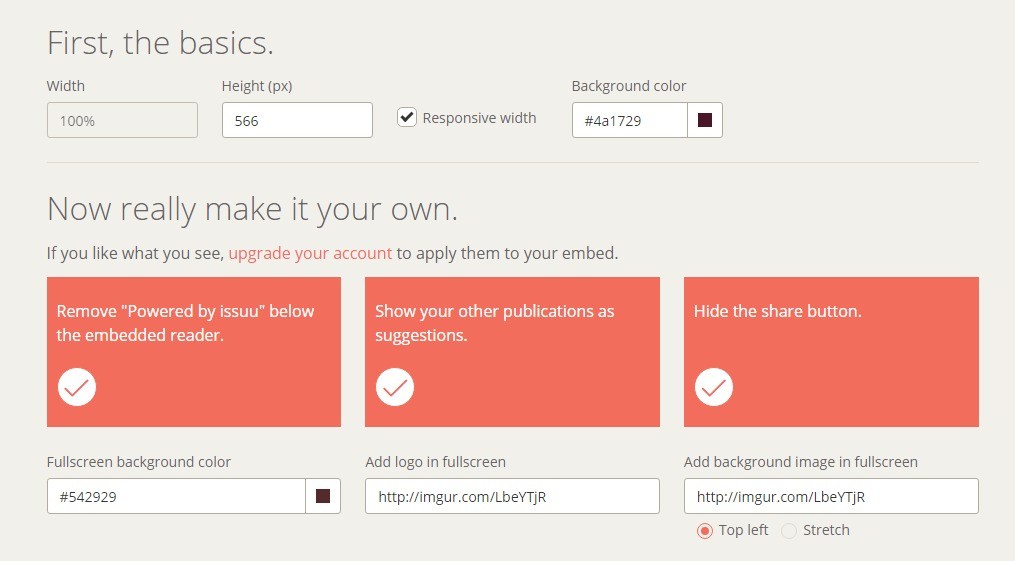This screenshot has width=1015, height=561.
Task: Toggle checkmark for Hide the share button
Action: click(x=714, y=387)
